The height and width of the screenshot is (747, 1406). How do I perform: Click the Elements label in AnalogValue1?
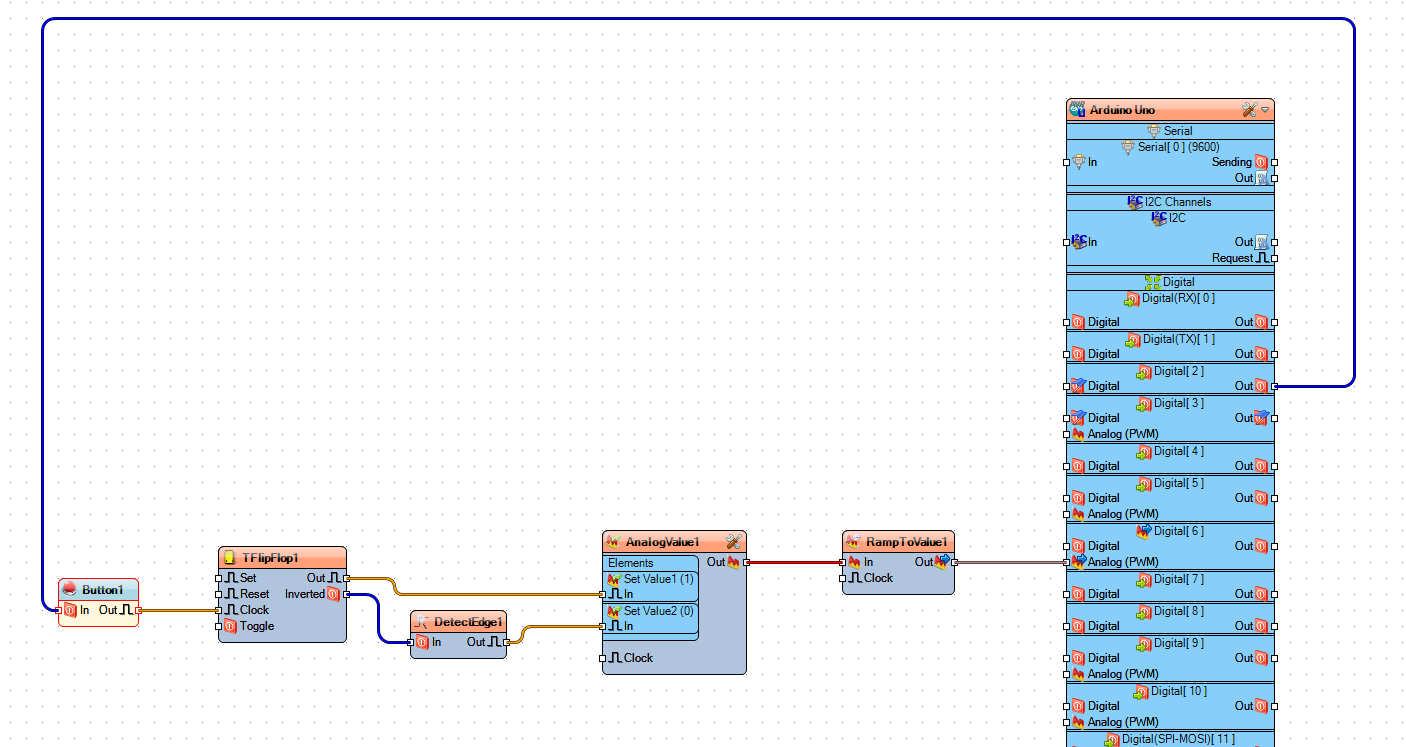(630, 563)
